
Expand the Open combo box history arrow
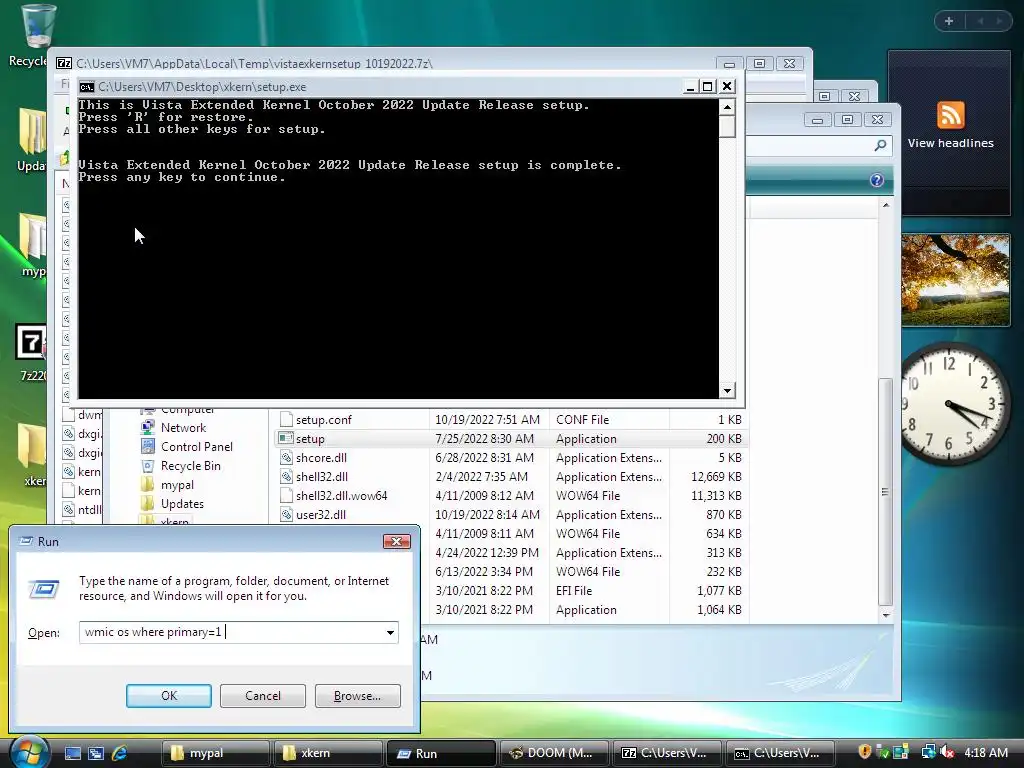coord(390,632)
